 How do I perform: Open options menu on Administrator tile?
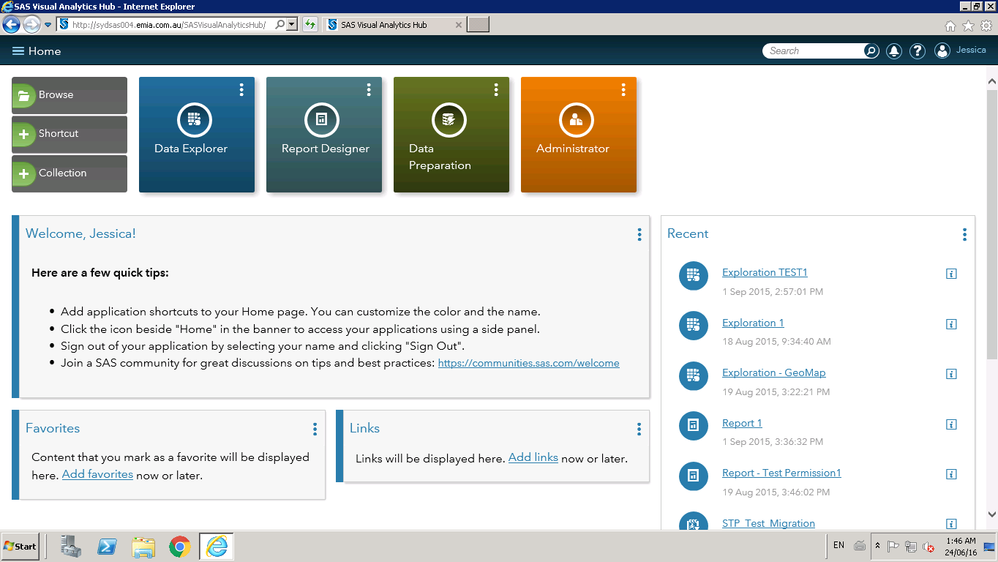623,90
